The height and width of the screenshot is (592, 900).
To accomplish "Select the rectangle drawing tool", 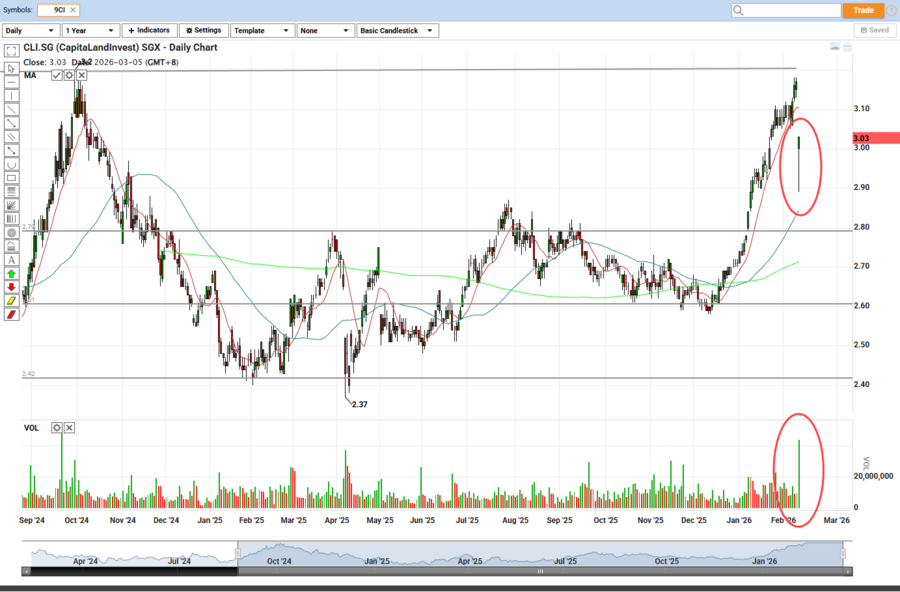I will (x=11, y=177).
